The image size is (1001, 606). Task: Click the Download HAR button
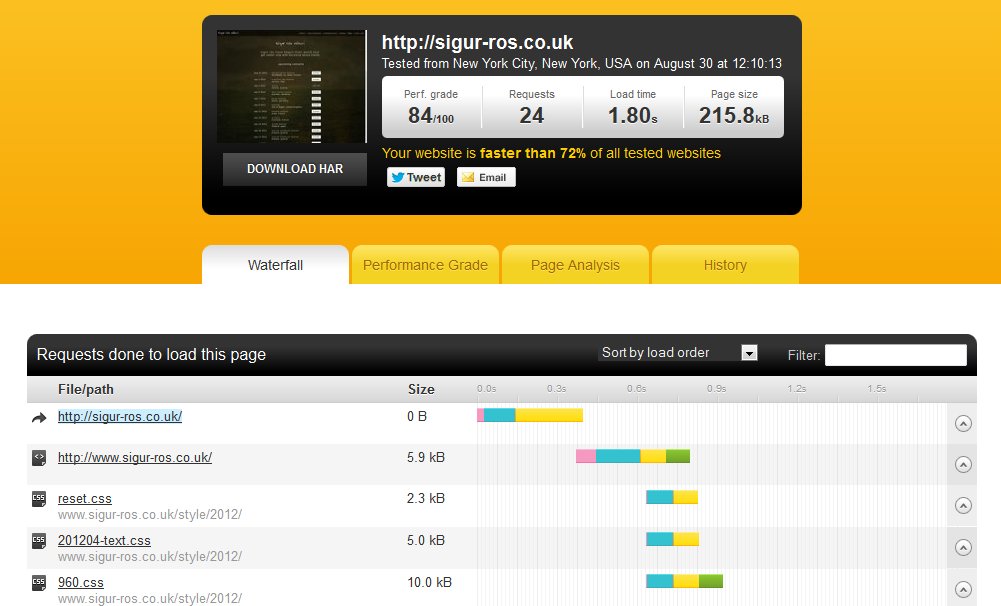coord(295,169)
